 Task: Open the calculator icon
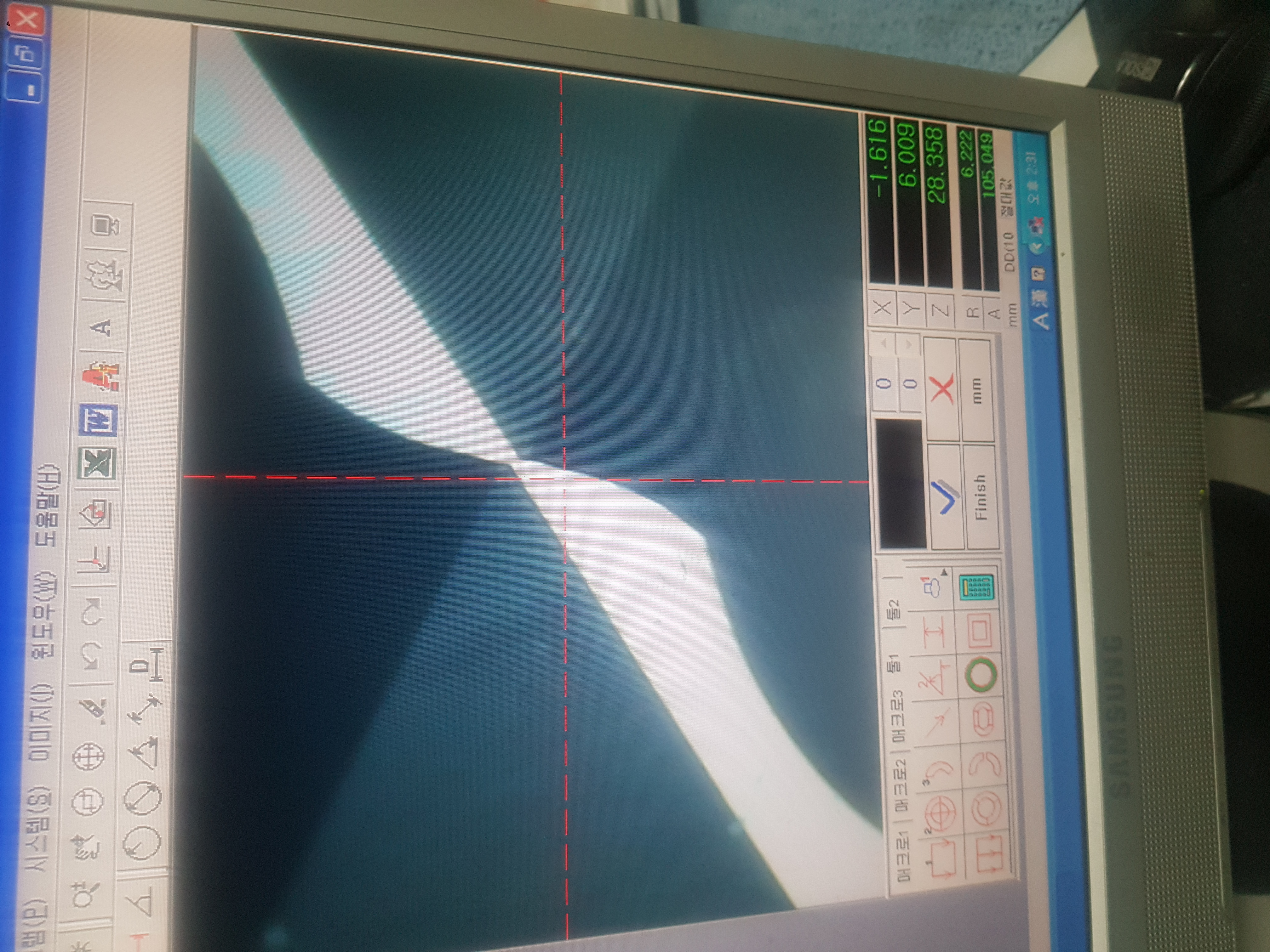977,588
